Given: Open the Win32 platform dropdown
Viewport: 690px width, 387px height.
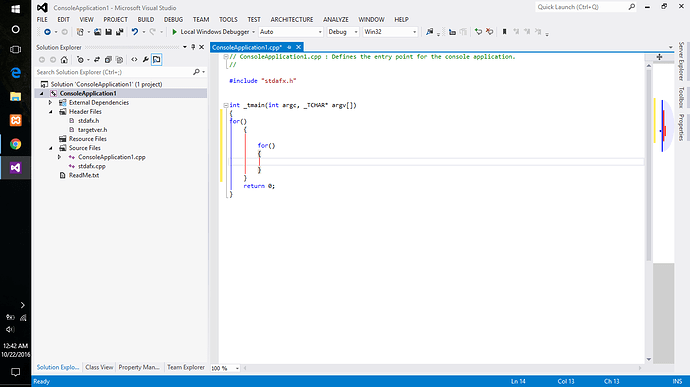Looking at the screenshot, I should click(x=390, y=32).
